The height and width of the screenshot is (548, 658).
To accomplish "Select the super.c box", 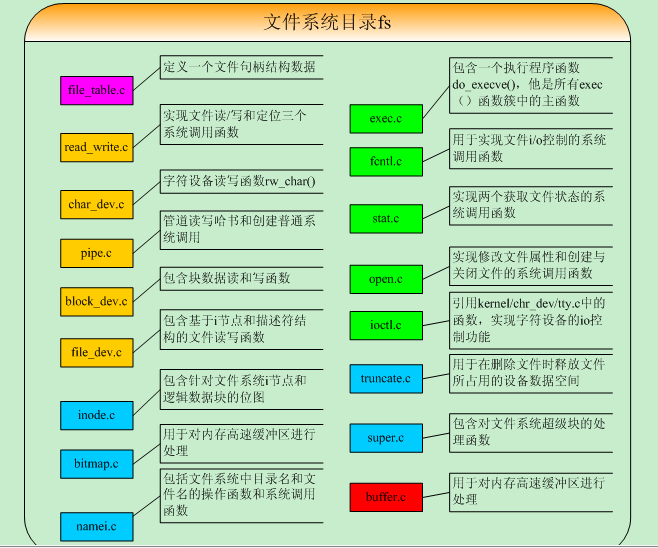I will click(x=386, y=438).
